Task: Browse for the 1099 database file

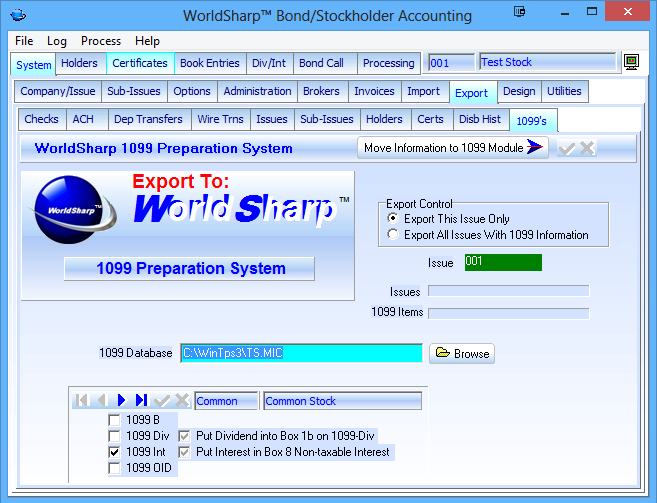Action: point(462,353)
